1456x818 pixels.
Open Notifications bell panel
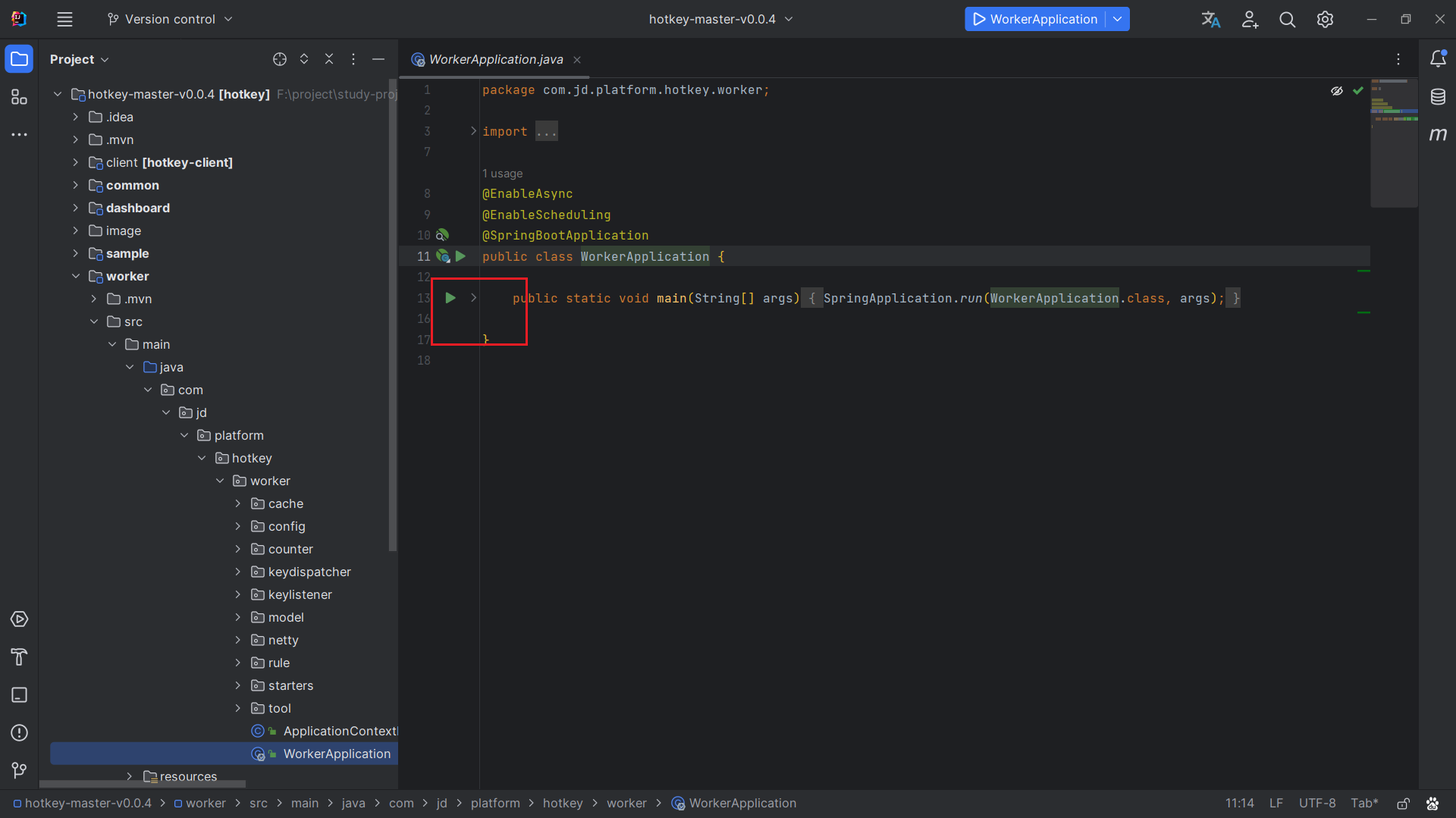[1438, 58]
